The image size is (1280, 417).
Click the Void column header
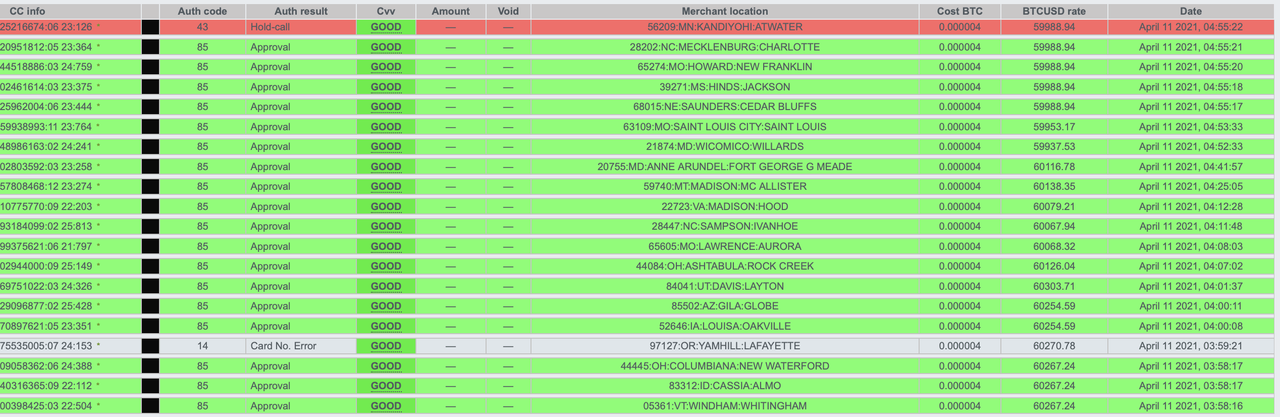[x=508, y=11]
